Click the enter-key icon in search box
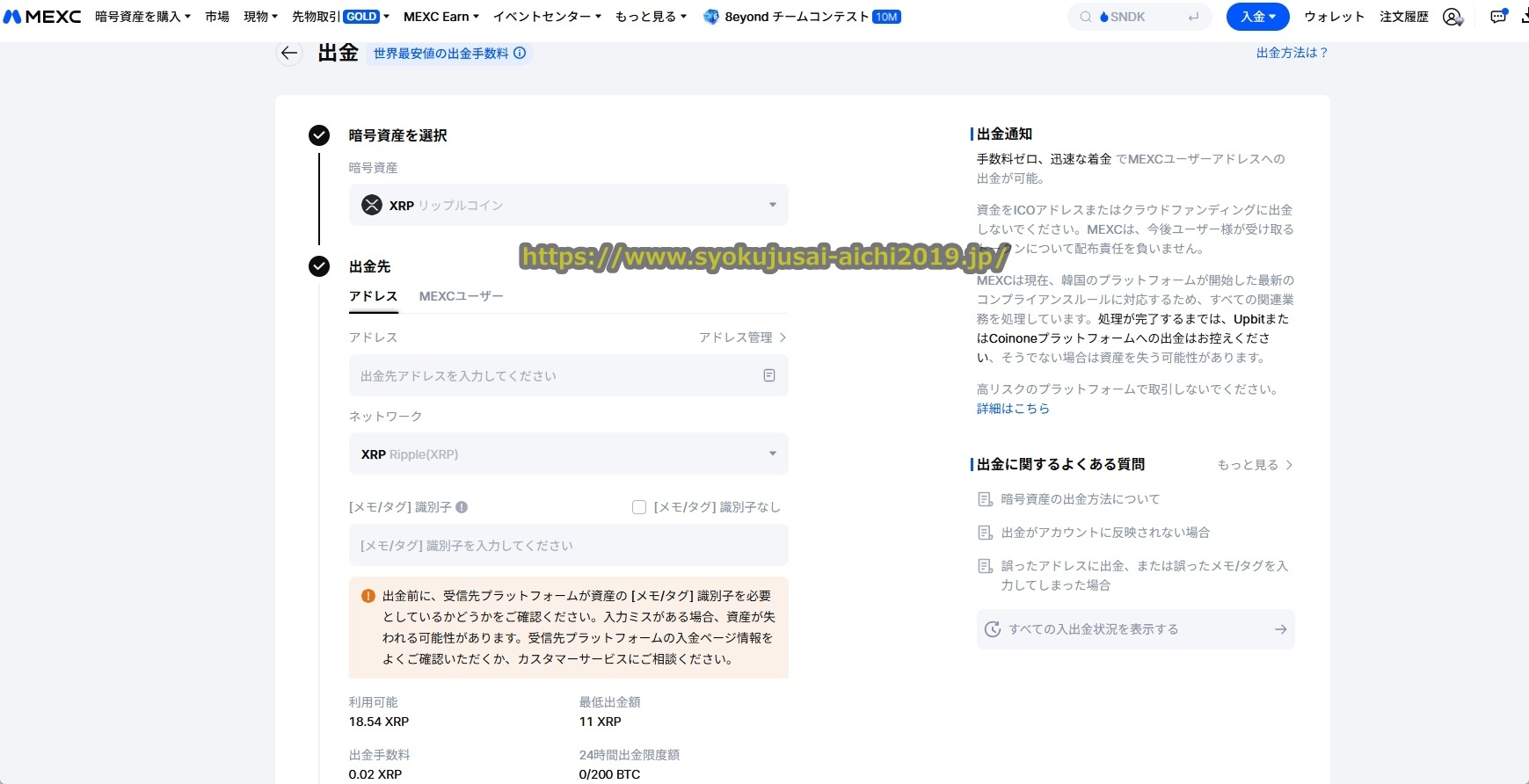Image resolution: width=1529 pixels, height=784 pixels. [x=1193, y=17]
